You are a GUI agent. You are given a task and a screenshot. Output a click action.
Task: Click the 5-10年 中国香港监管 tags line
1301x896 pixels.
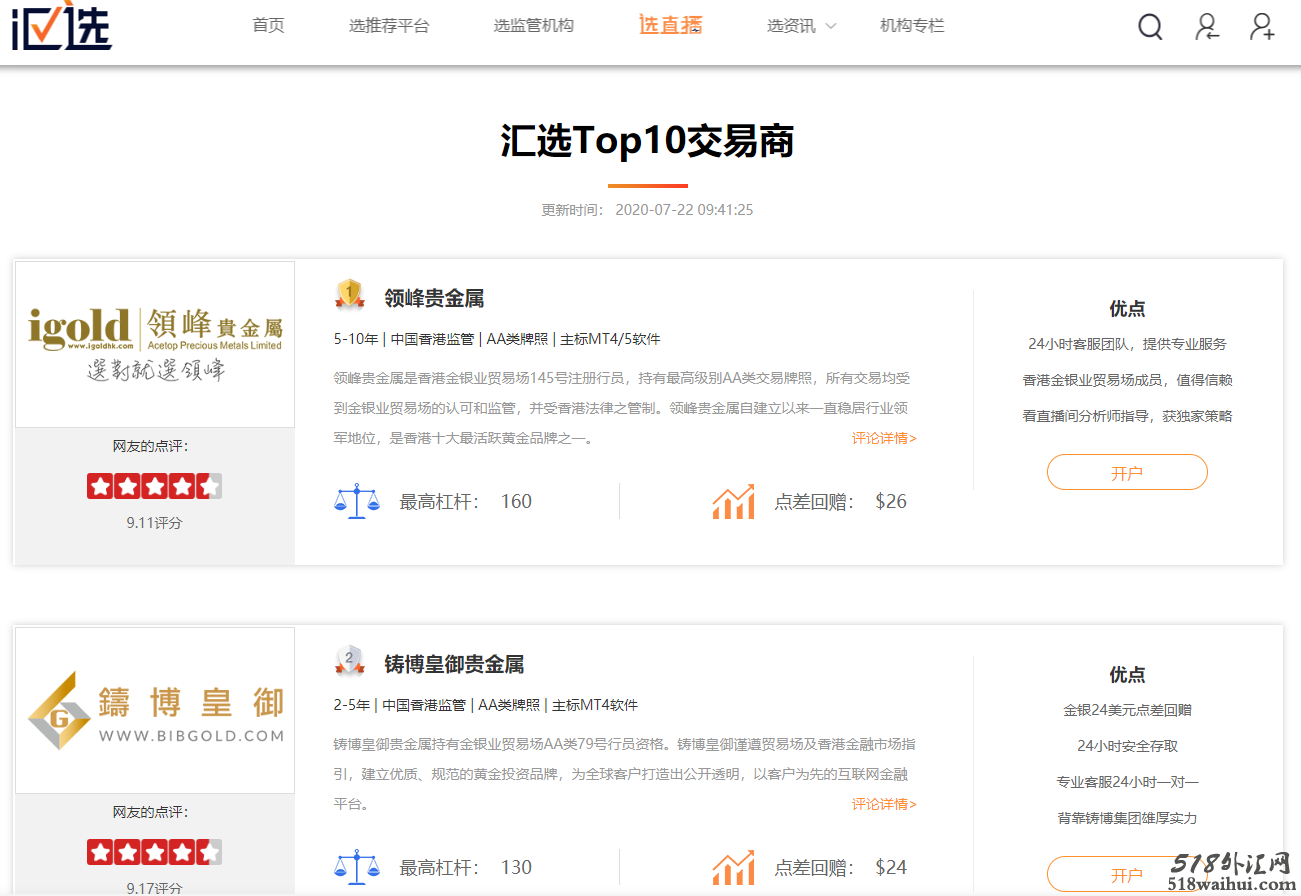497,339
